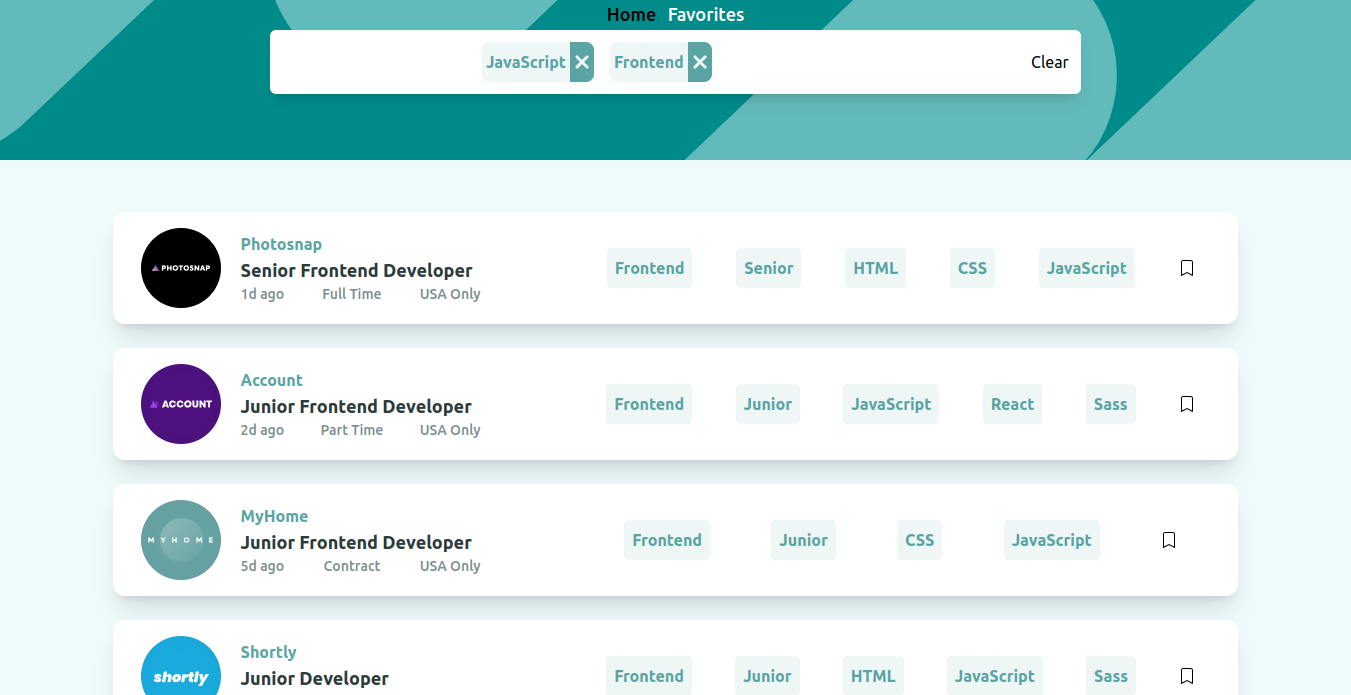Click the Frontend filter chip label
The height and width of the screenshot is (695, 1351).
click(649, 62)
